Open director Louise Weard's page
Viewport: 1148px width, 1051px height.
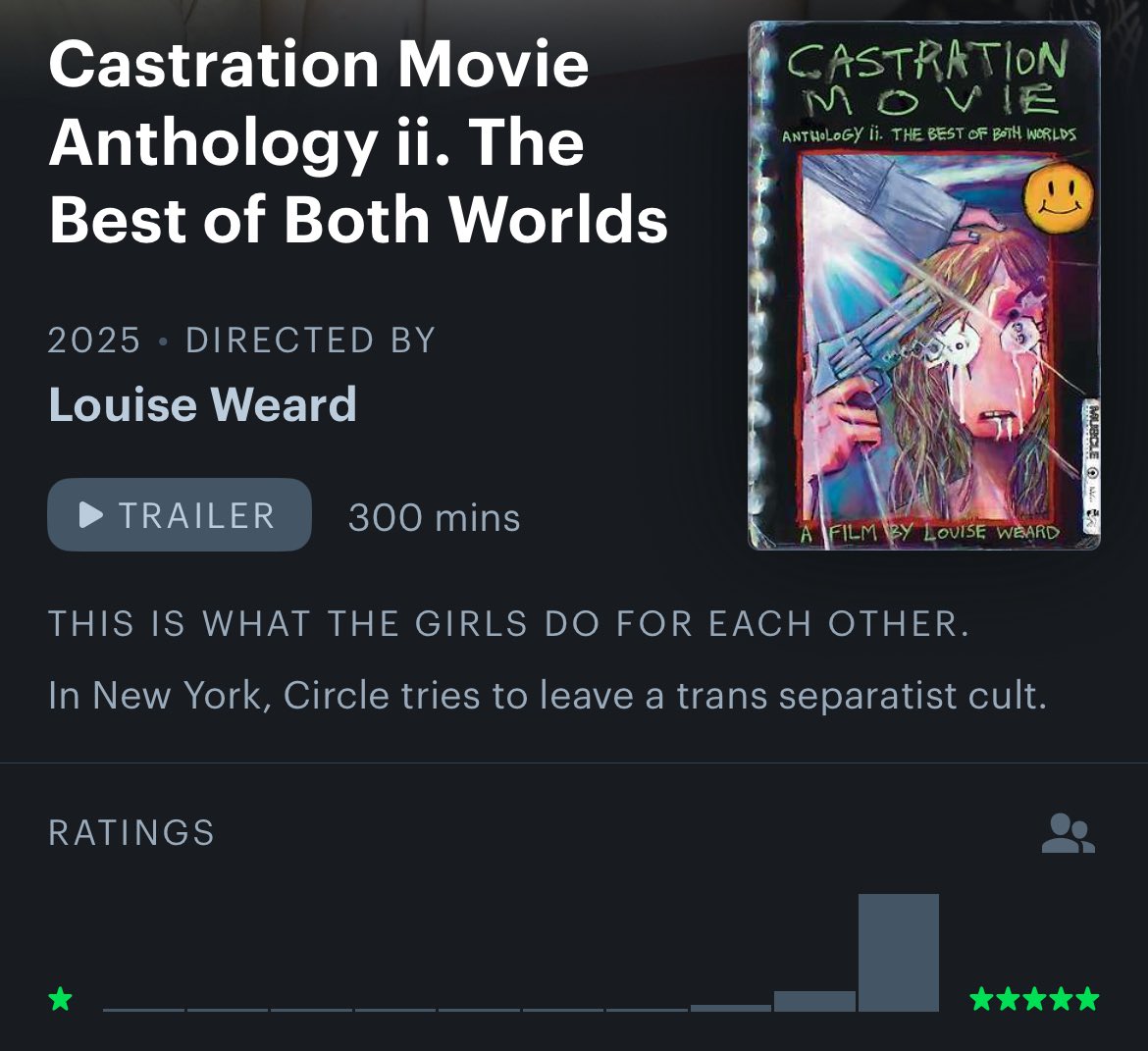203,404
